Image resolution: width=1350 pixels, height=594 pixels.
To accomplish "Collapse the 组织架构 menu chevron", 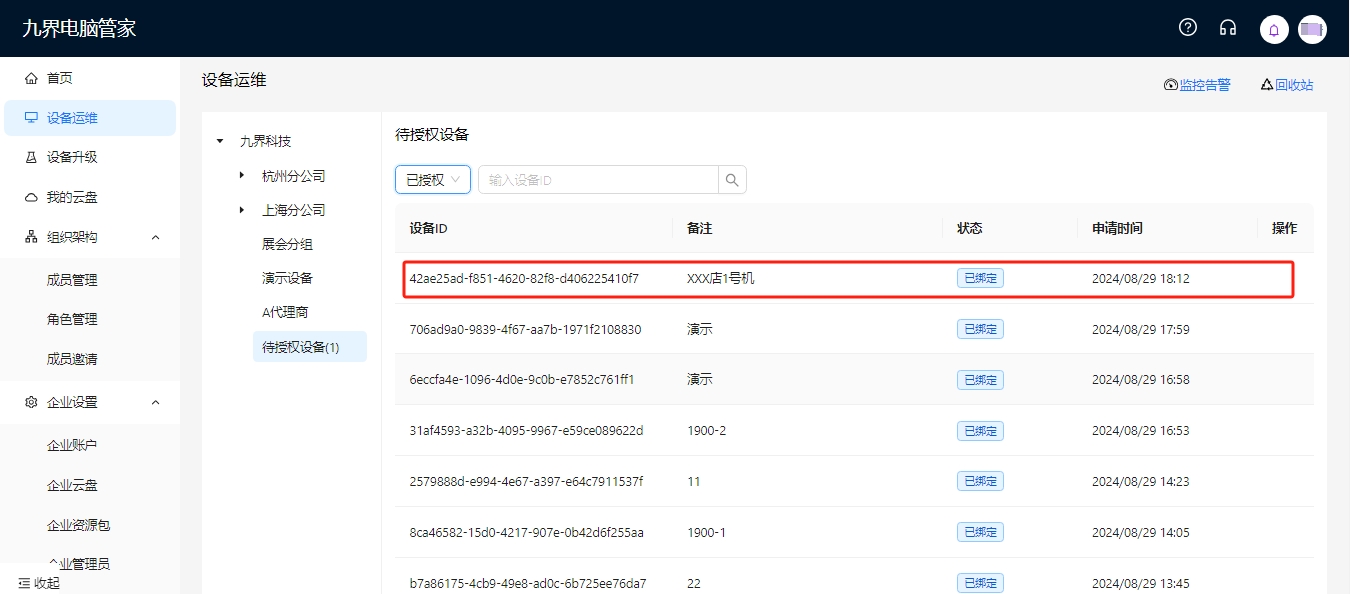I will (156, 237).
